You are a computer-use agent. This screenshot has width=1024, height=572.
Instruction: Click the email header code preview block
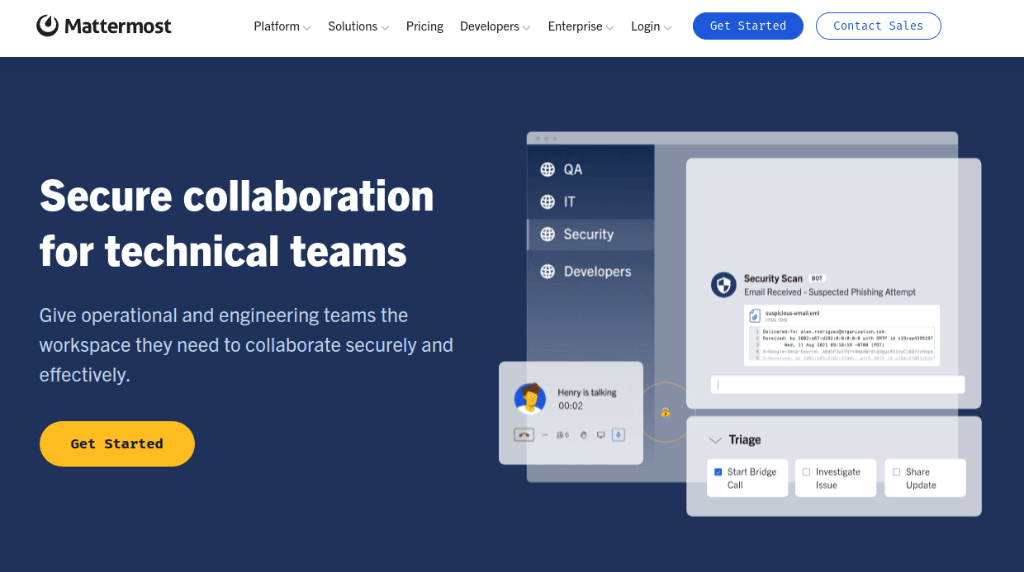[842, 344]
